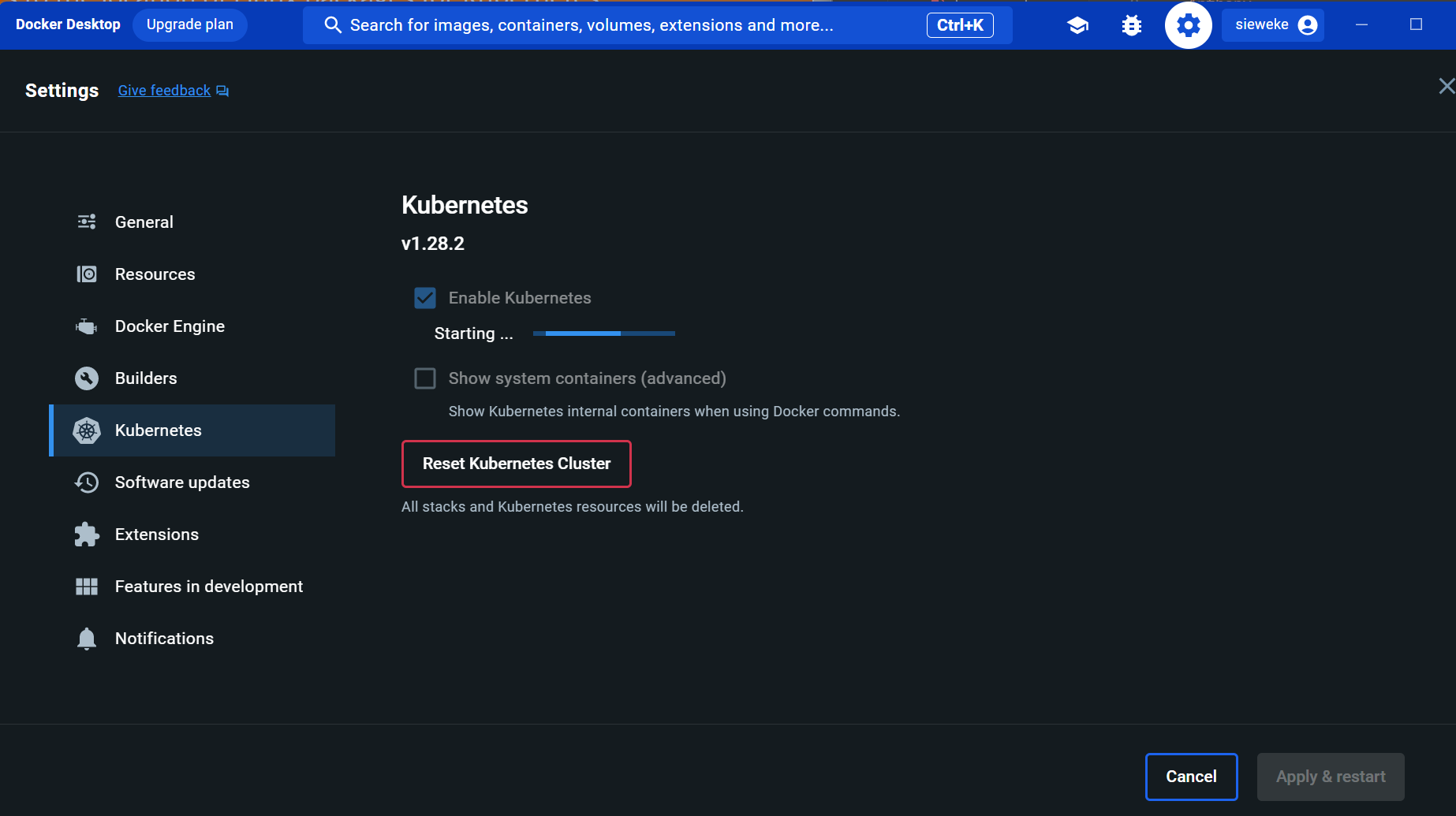This screenshot has height=816, width=1456.
Task: Click the Builders wrench icon
Action: pos(87,378)
